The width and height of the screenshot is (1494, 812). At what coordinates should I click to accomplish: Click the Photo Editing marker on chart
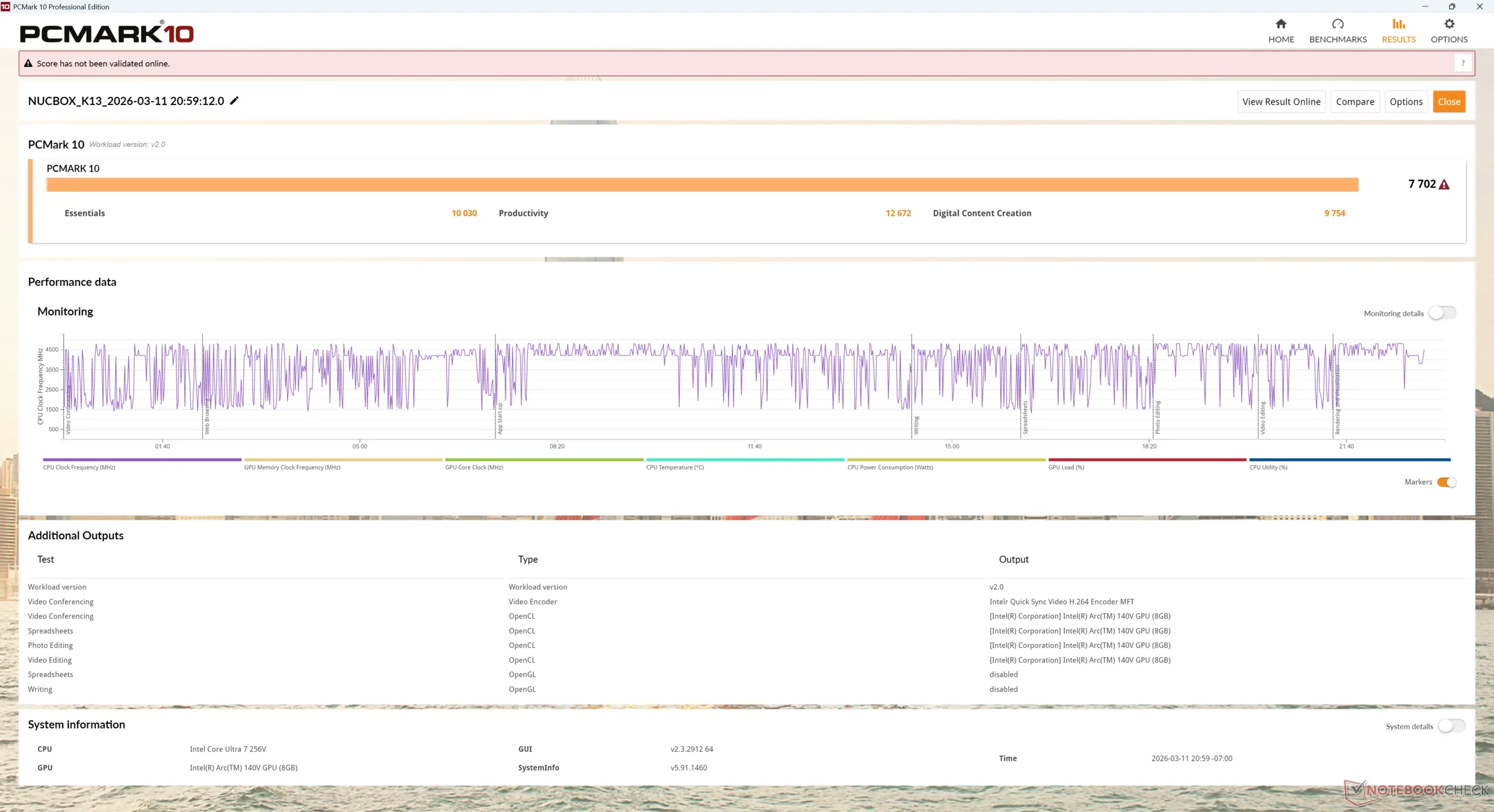coord(1157,418)
